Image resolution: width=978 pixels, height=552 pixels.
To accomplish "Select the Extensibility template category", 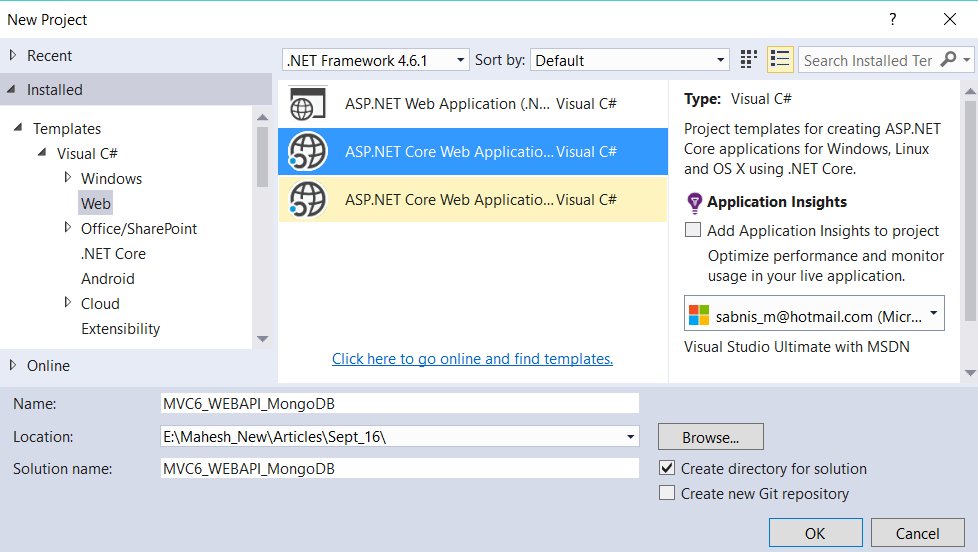I will click(x=120, y=329).
